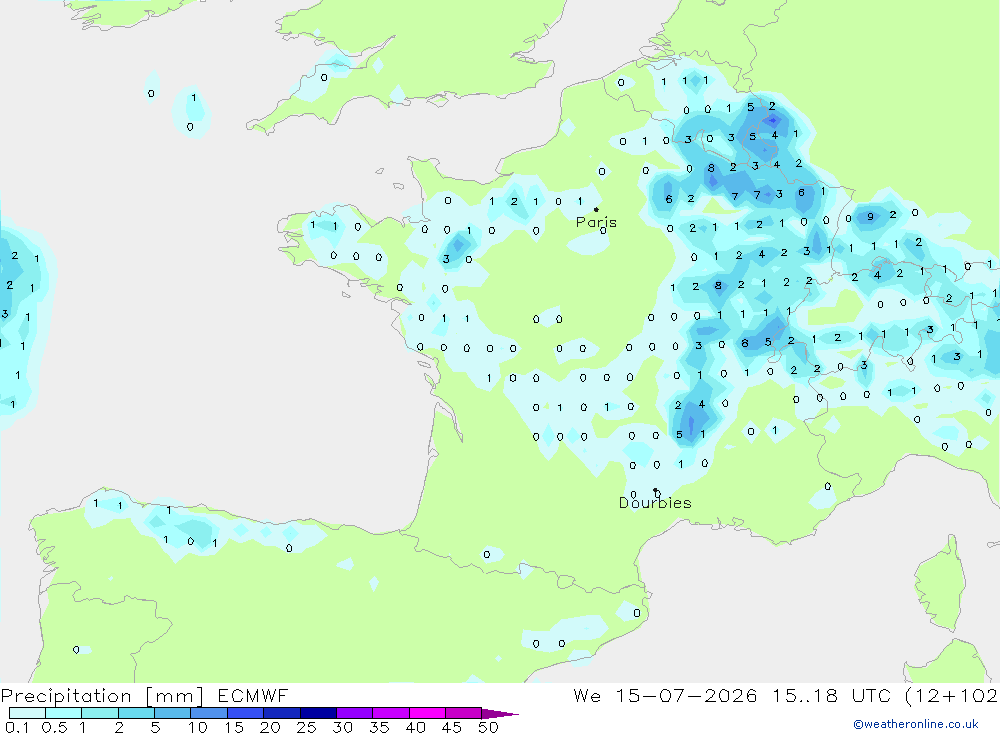Click the legend value '50'
Image resolution: width=1000 pixels, height=733 pixels.
tap(488, 727)
